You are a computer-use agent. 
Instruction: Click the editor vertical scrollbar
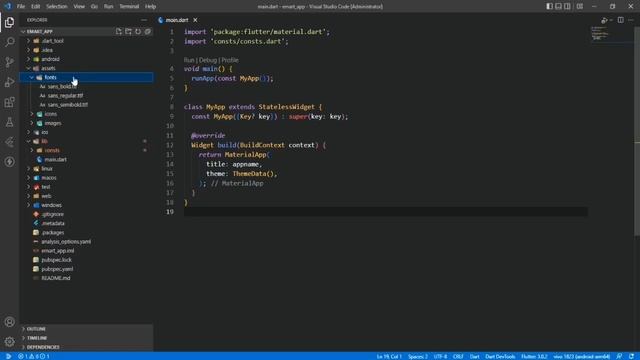point(637,131)
